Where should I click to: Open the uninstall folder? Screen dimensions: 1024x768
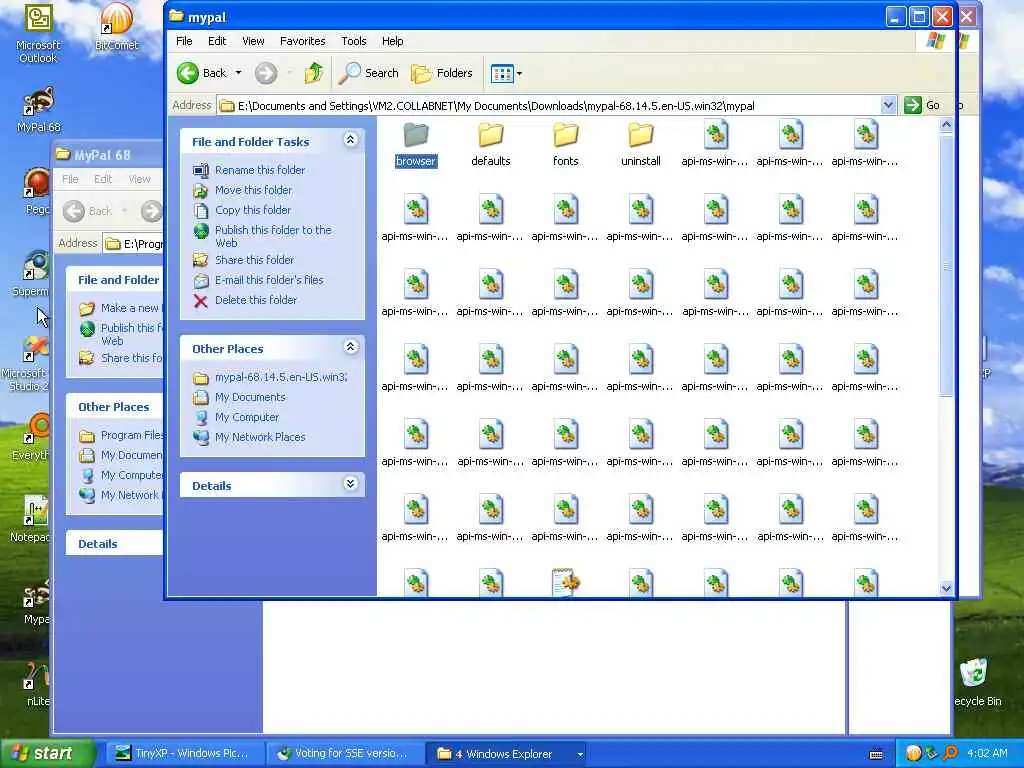coord(641,145)
